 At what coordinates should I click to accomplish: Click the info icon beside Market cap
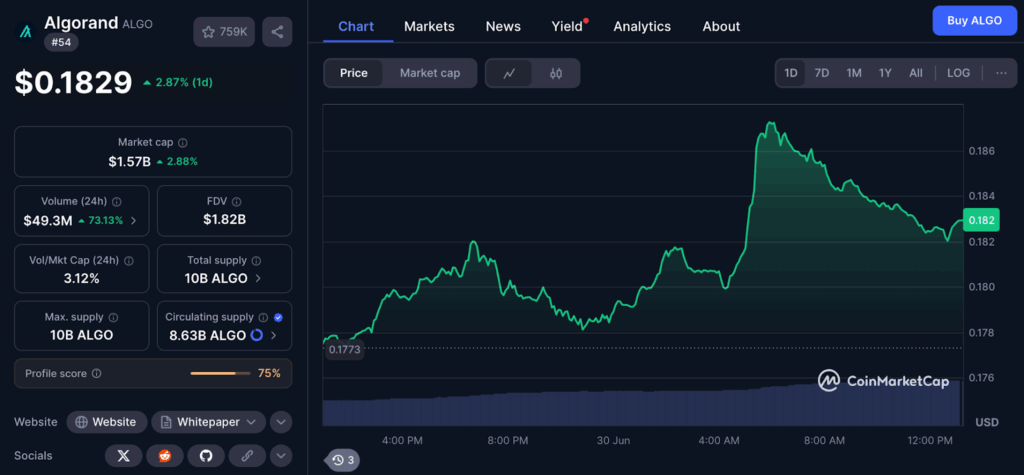click(182, 143)
